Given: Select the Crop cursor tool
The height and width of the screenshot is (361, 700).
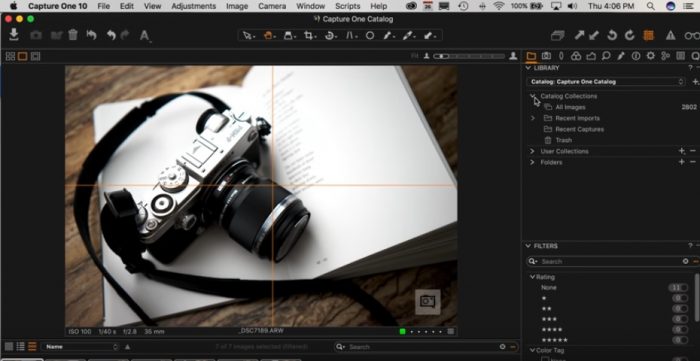Looking at the screenshot, I should (309, 35).
